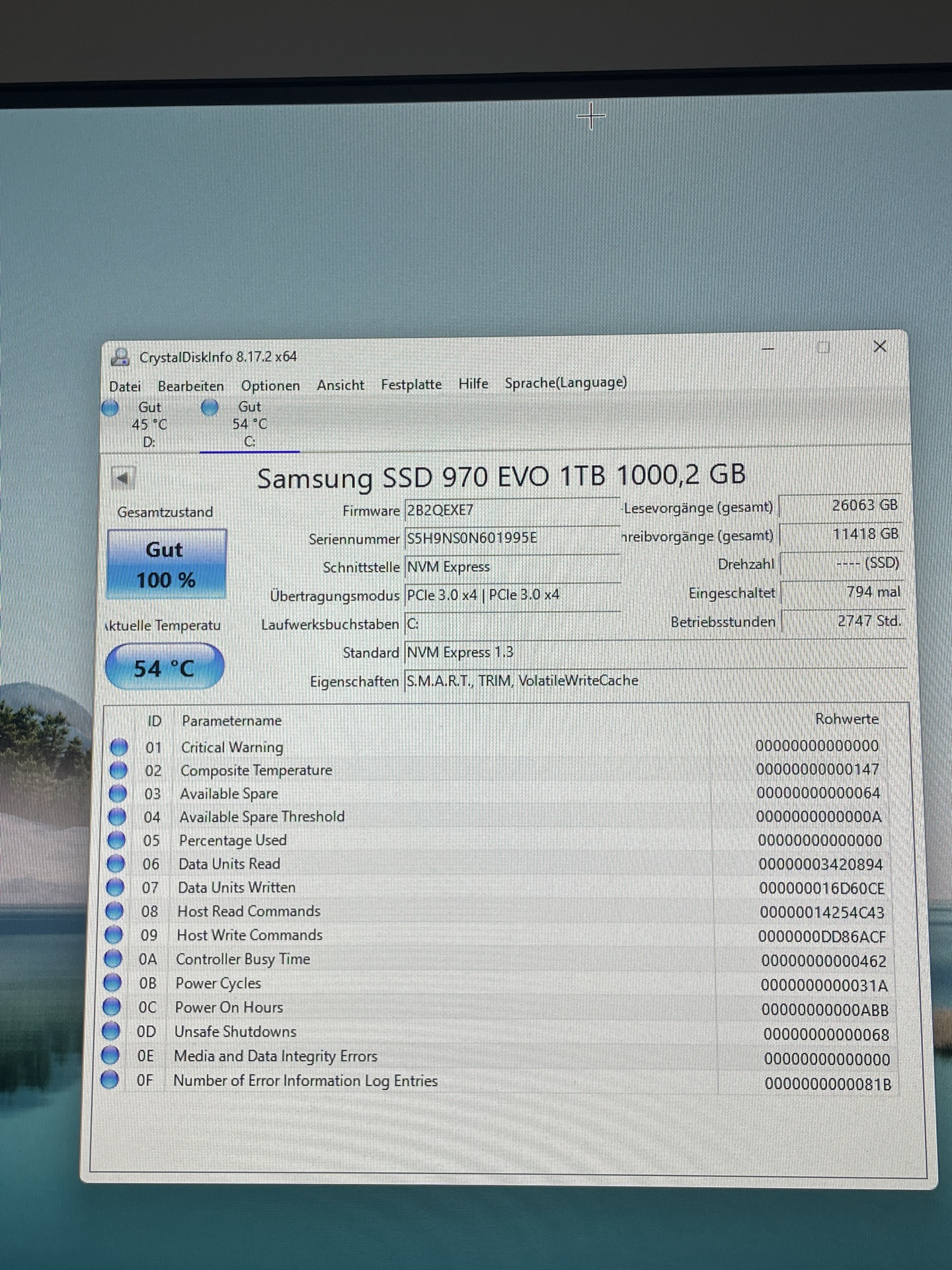952x1270 pixels.
Task: Click status orb for Critical Warning row
Action: pyautogui.click(x=119, y=747)
